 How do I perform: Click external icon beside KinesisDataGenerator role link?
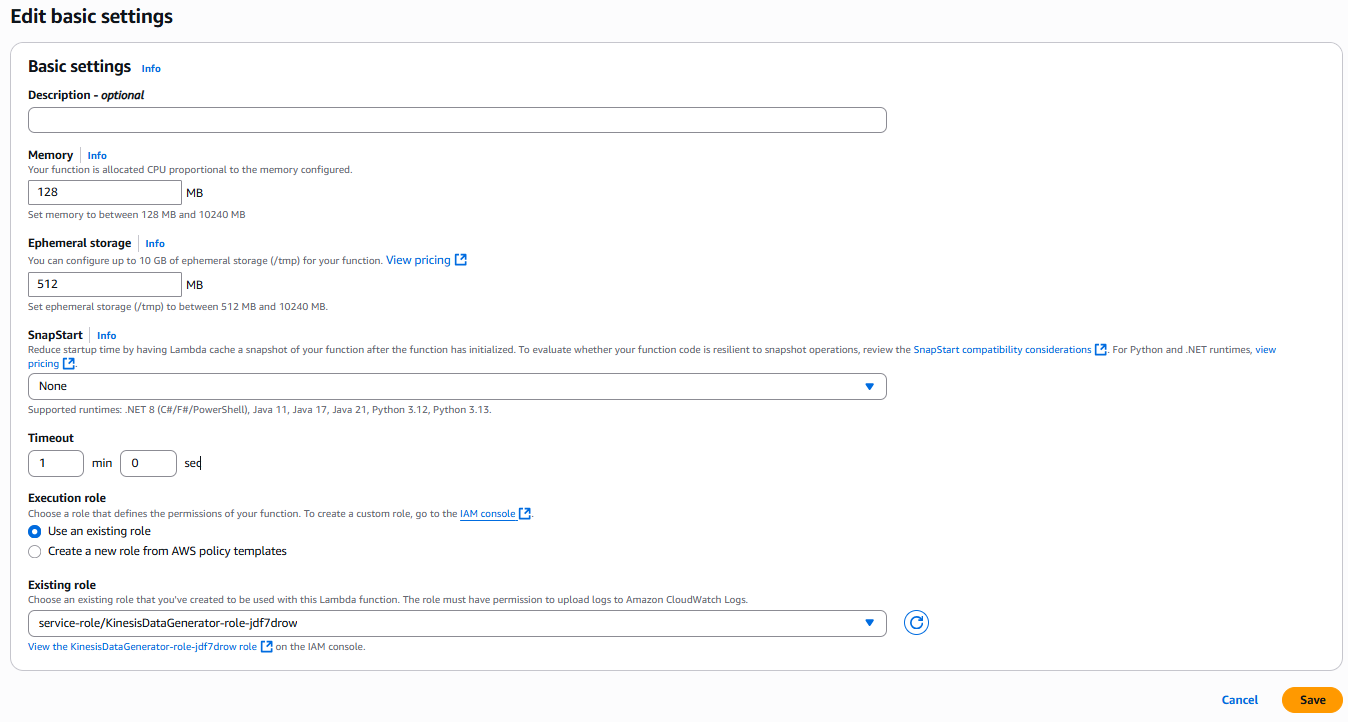click(x=267, y=647)
